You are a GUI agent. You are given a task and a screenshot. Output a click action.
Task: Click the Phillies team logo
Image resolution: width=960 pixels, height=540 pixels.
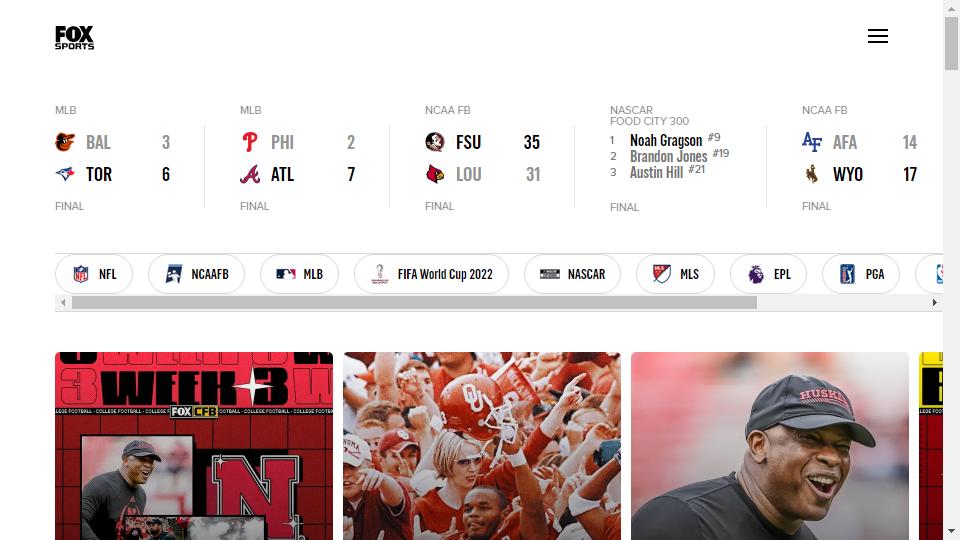tap(250, 142)
